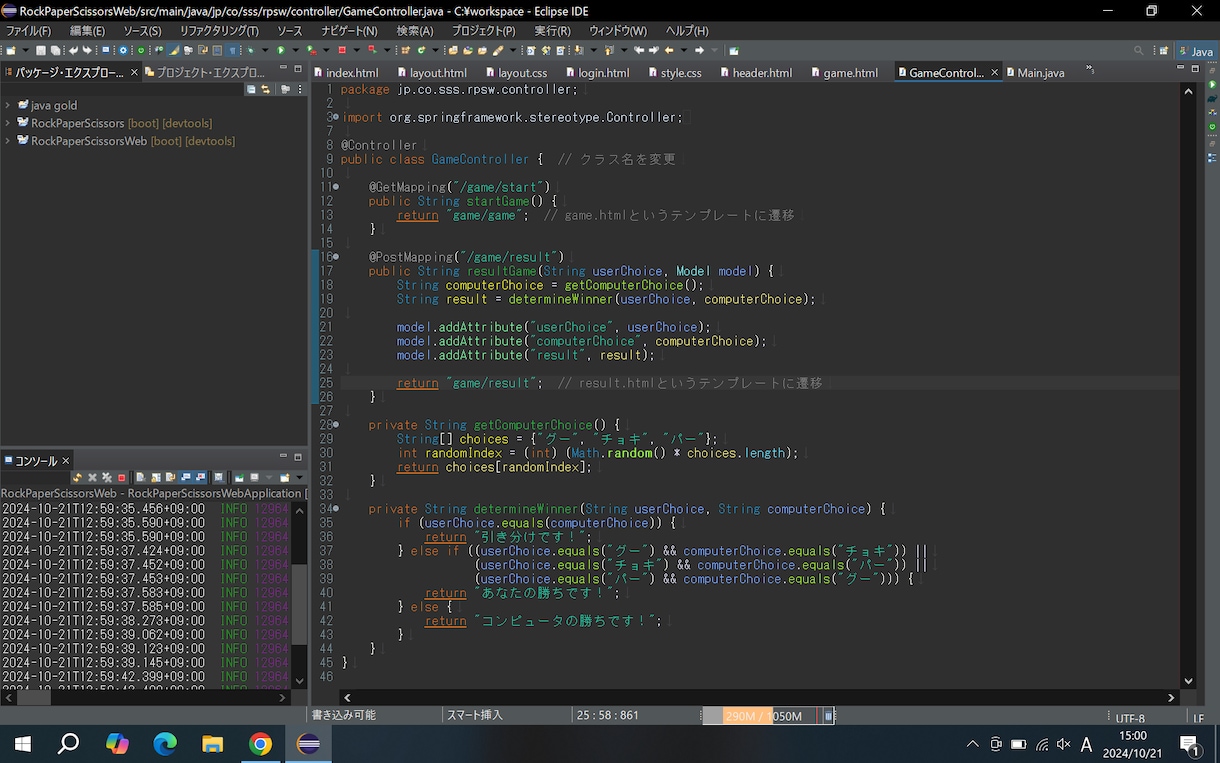This screenshot has width=1220, height=763.
Task: Expand the RockPaperScissorsWeb project node
Action: coord(8,141)
